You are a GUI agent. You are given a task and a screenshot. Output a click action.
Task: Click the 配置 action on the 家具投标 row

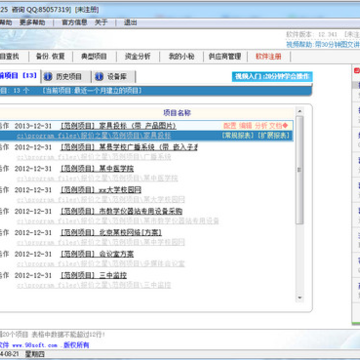[x=229, y=126]
